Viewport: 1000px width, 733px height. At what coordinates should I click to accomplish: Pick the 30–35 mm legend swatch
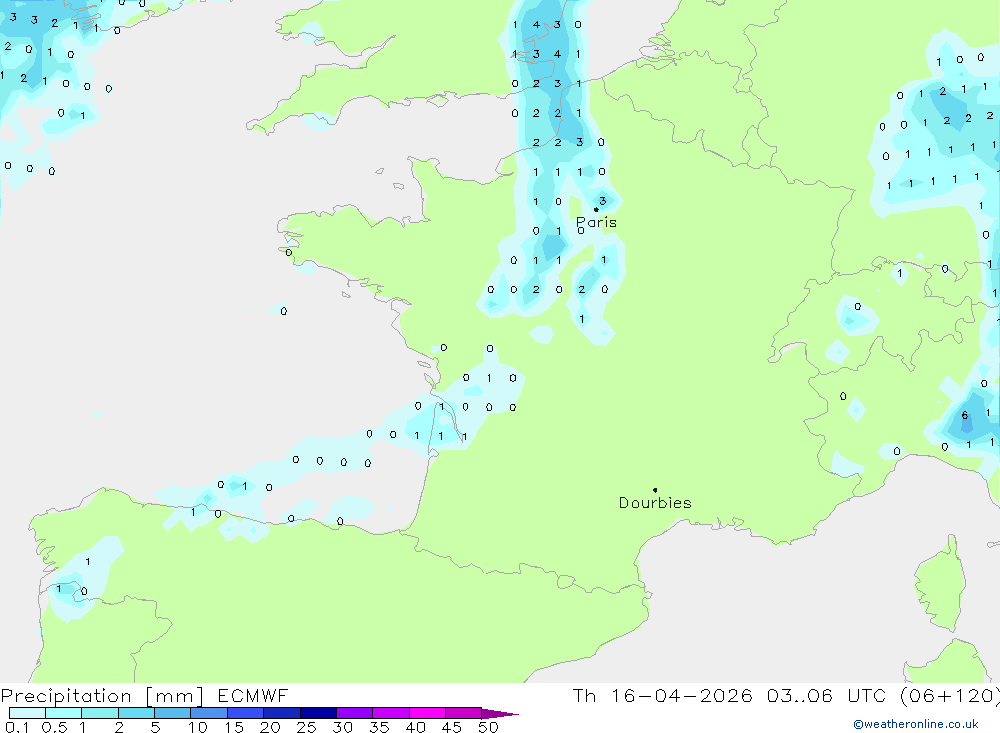[355, 713]
